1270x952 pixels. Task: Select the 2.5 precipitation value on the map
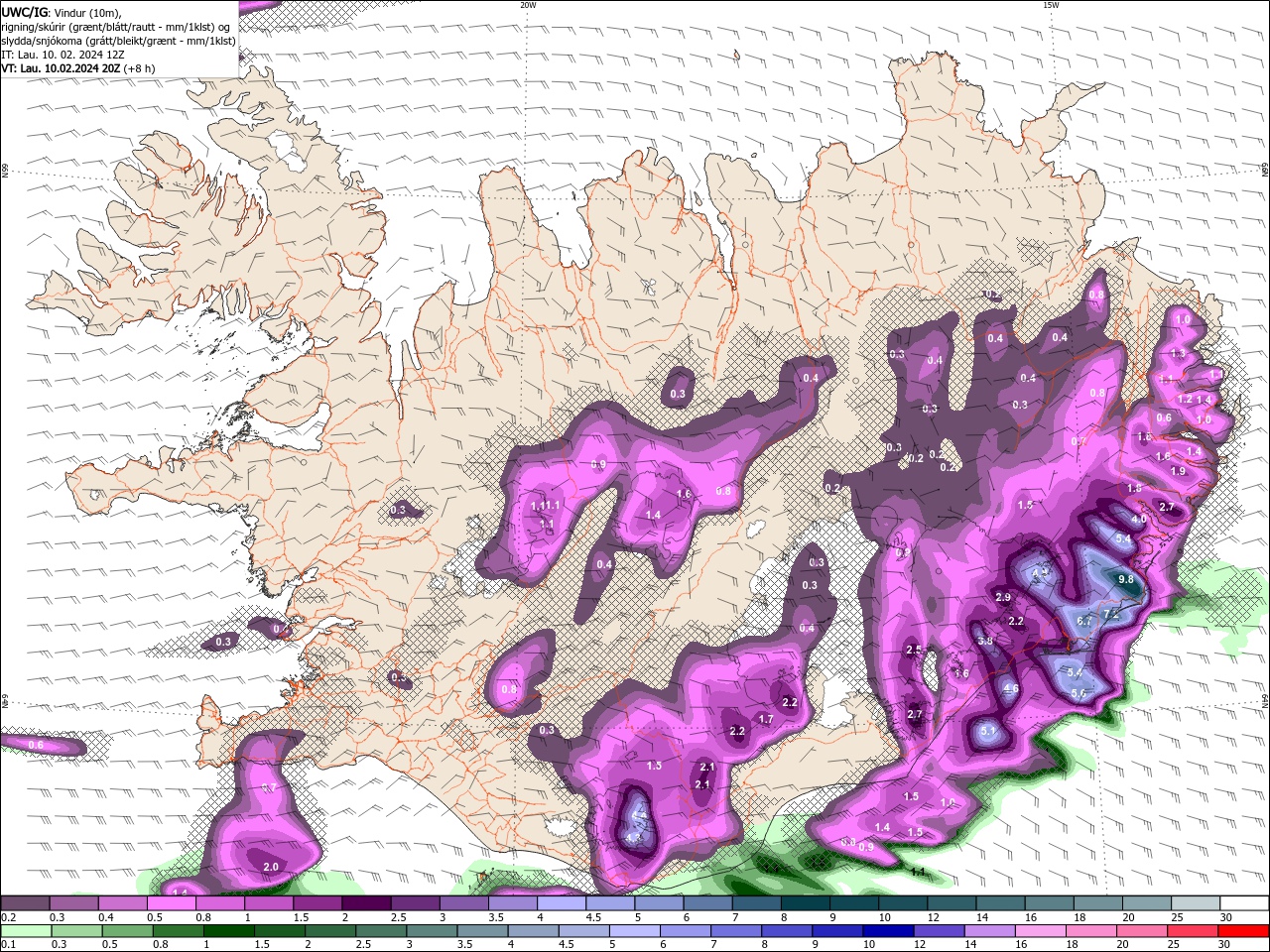coord(915,650)
